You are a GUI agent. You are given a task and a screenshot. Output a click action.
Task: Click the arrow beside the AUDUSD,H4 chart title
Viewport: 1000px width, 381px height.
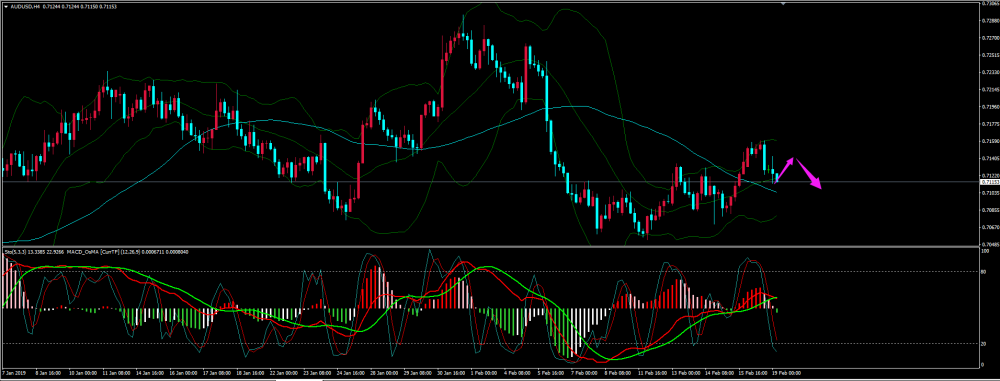pyautogui.click(x=6, y=6)
